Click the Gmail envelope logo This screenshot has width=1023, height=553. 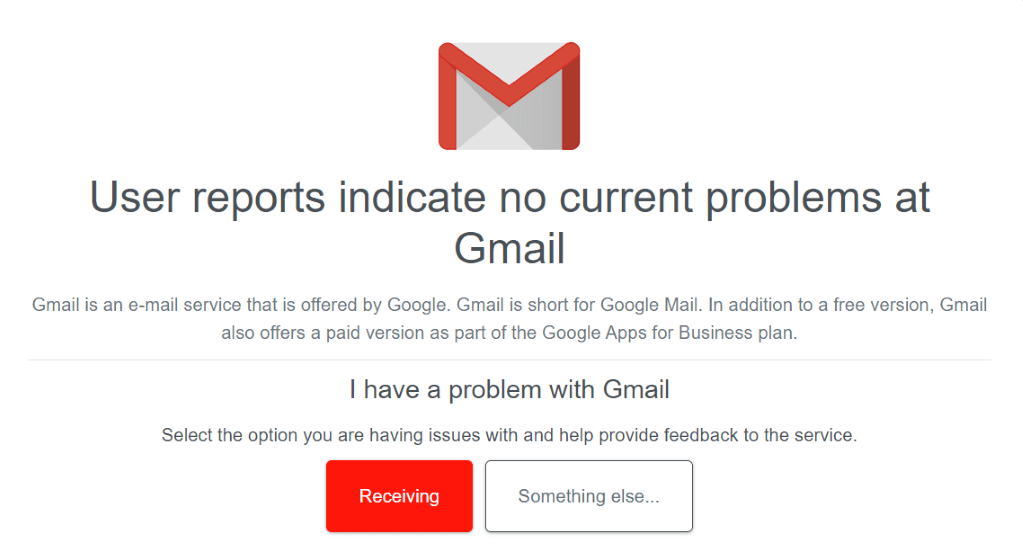coord(509,96)
